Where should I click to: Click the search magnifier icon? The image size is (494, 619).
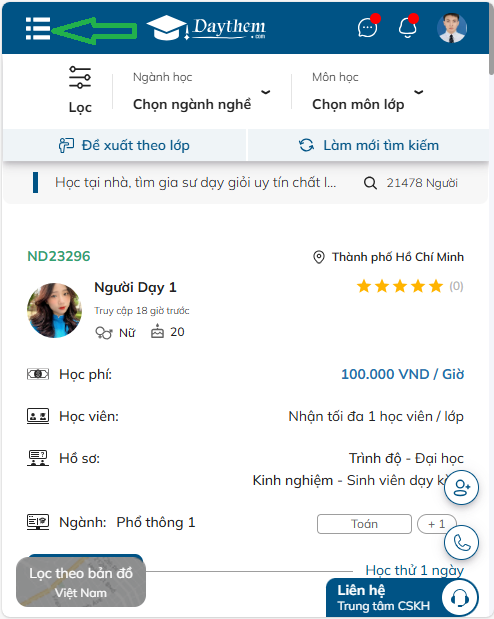pos(370,183)
